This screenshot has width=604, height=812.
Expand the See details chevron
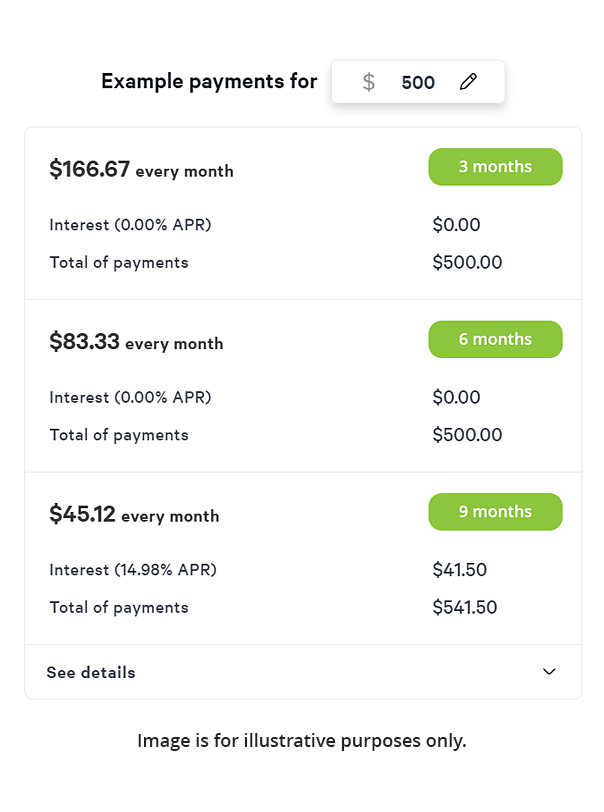click(x=549, y=672)
